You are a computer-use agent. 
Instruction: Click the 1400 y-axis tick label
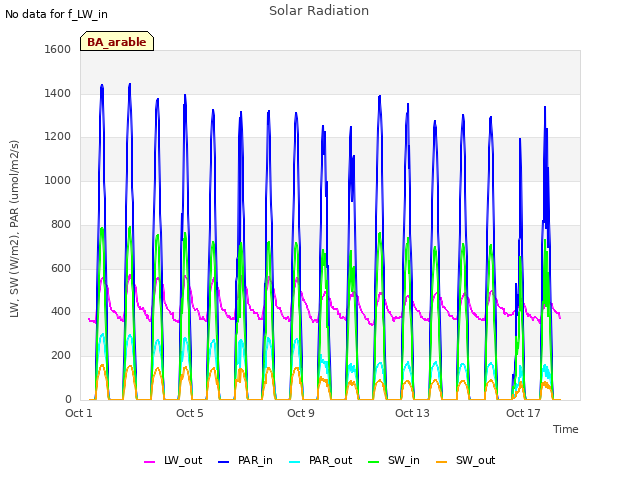[58, 93]
